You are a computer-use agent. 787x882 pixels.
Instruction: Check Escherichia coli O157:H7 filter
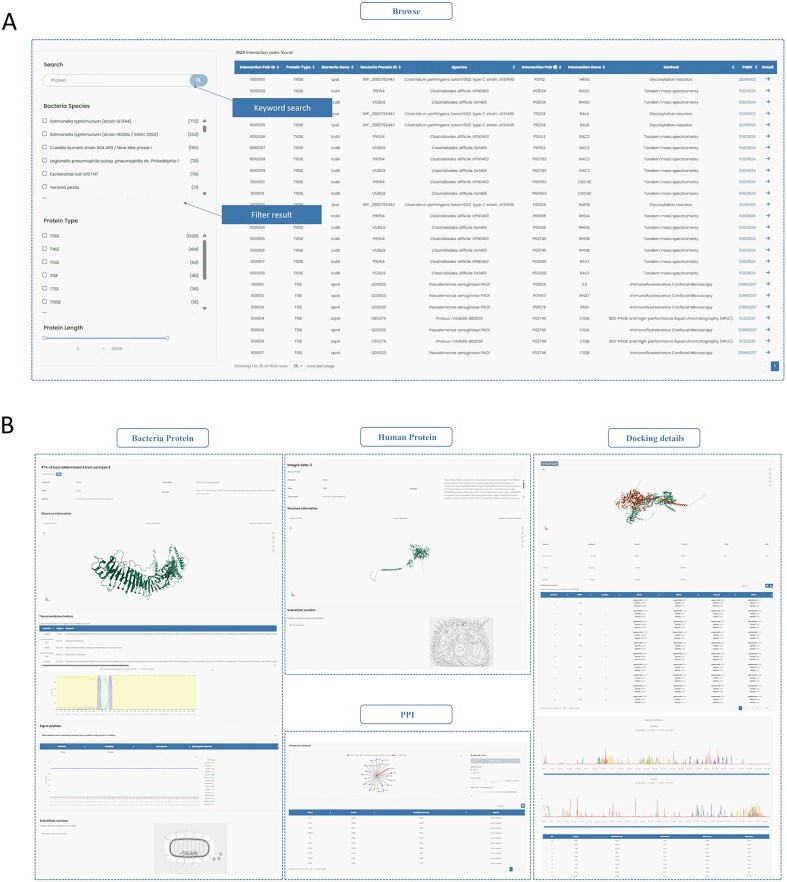[x=44, y=174]
